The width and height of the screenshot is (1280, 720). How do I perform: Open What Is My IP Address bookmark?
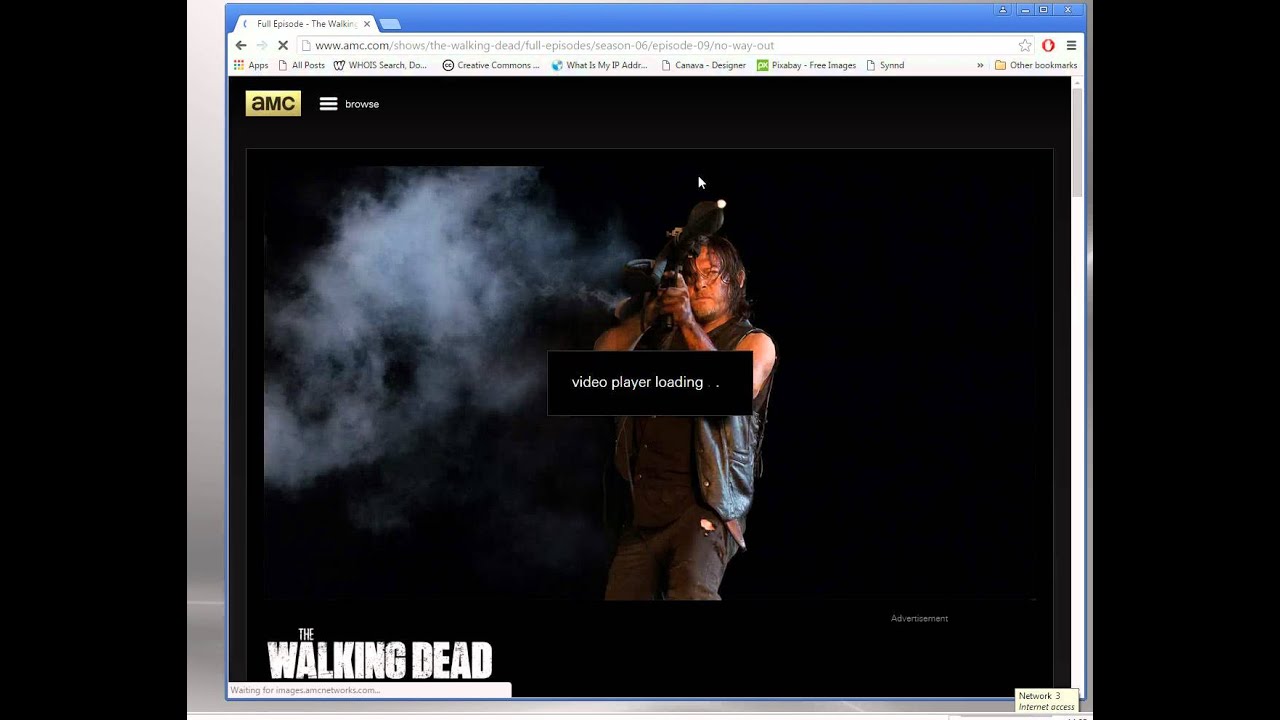(599, 65)
